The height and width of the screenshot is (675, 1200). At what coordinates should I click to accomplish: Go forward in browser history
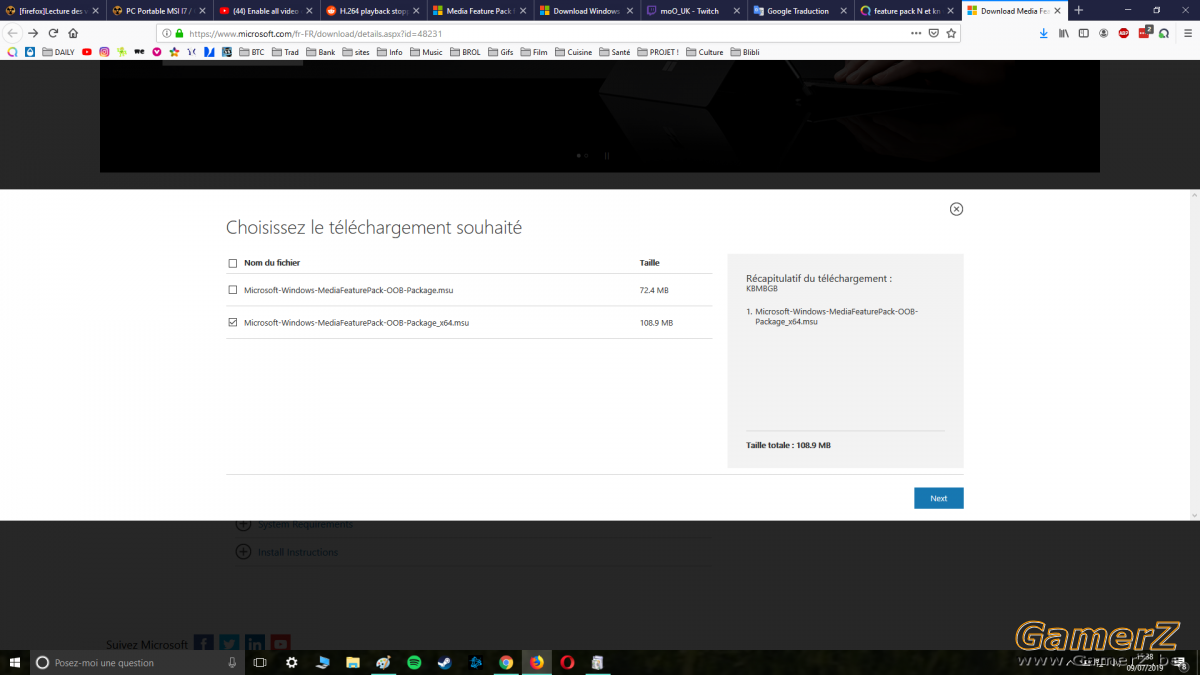33,33
